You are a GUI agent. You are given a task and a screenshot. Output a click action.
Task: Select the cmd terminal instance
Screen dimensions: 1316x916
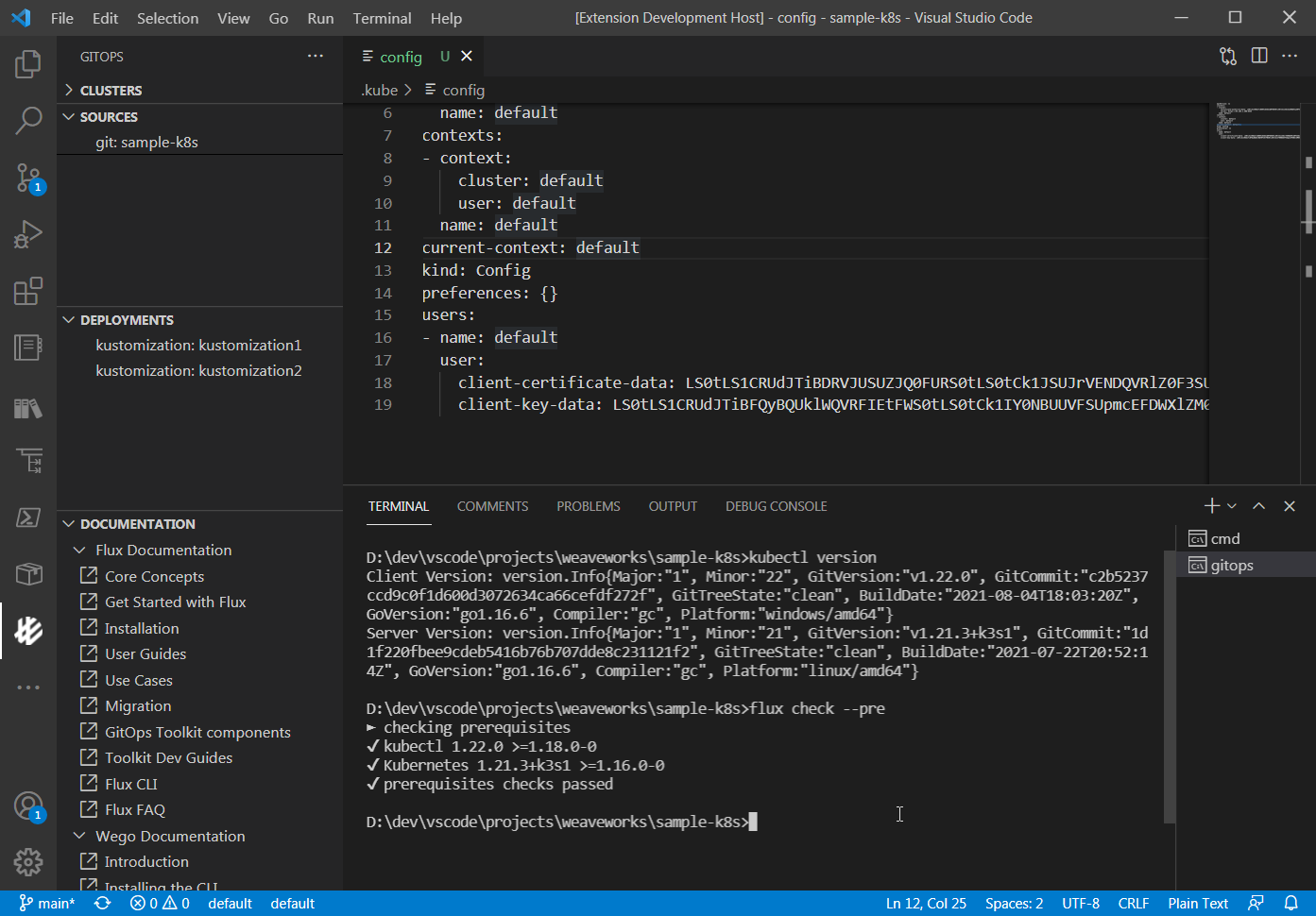coord(1246,539)
